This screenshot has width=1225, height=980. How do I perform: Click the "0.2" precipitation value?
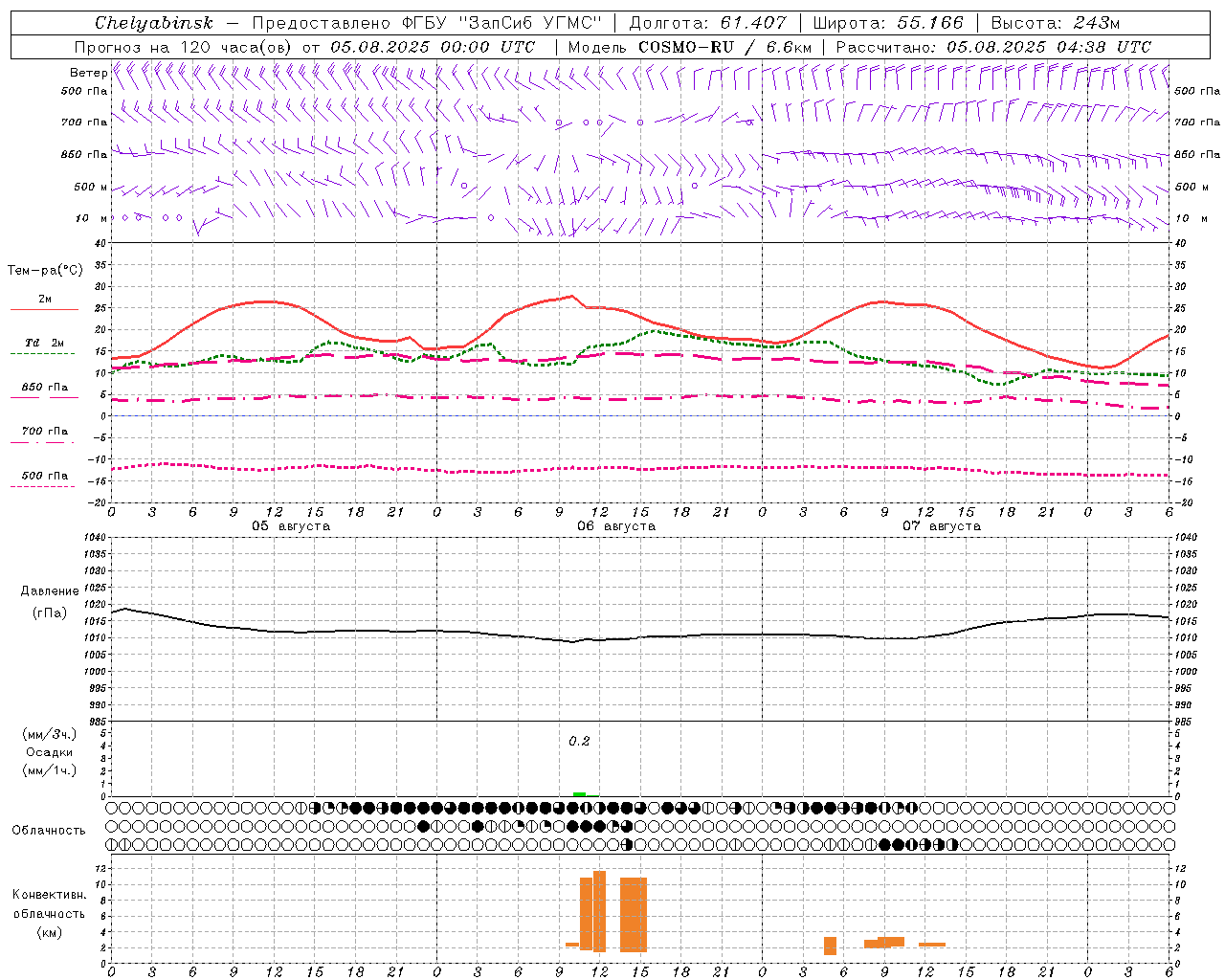point(579,742)
